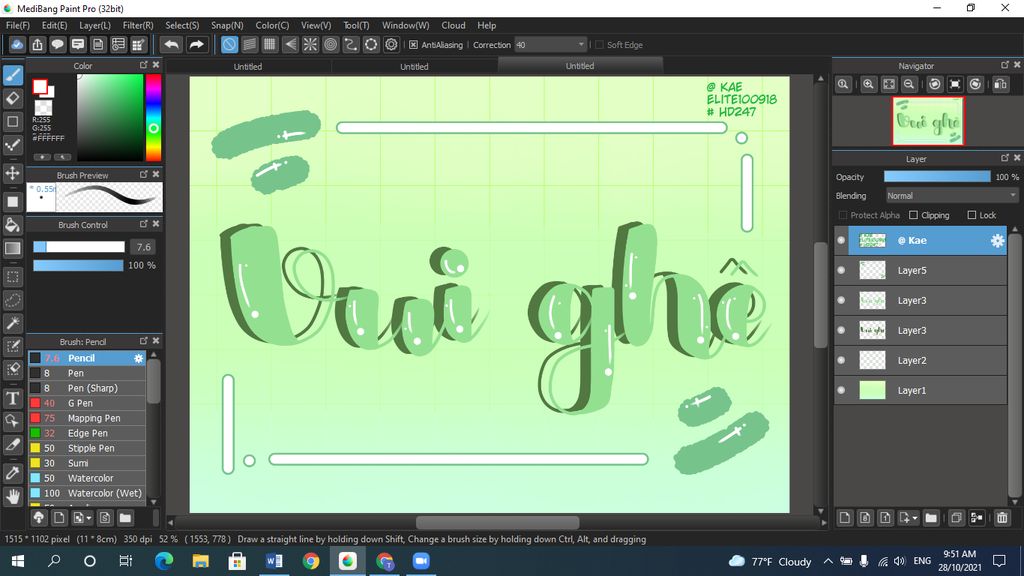1024x576 pixels.
Task: Adjust the brush size slider
Action: [x=78, y=247]
